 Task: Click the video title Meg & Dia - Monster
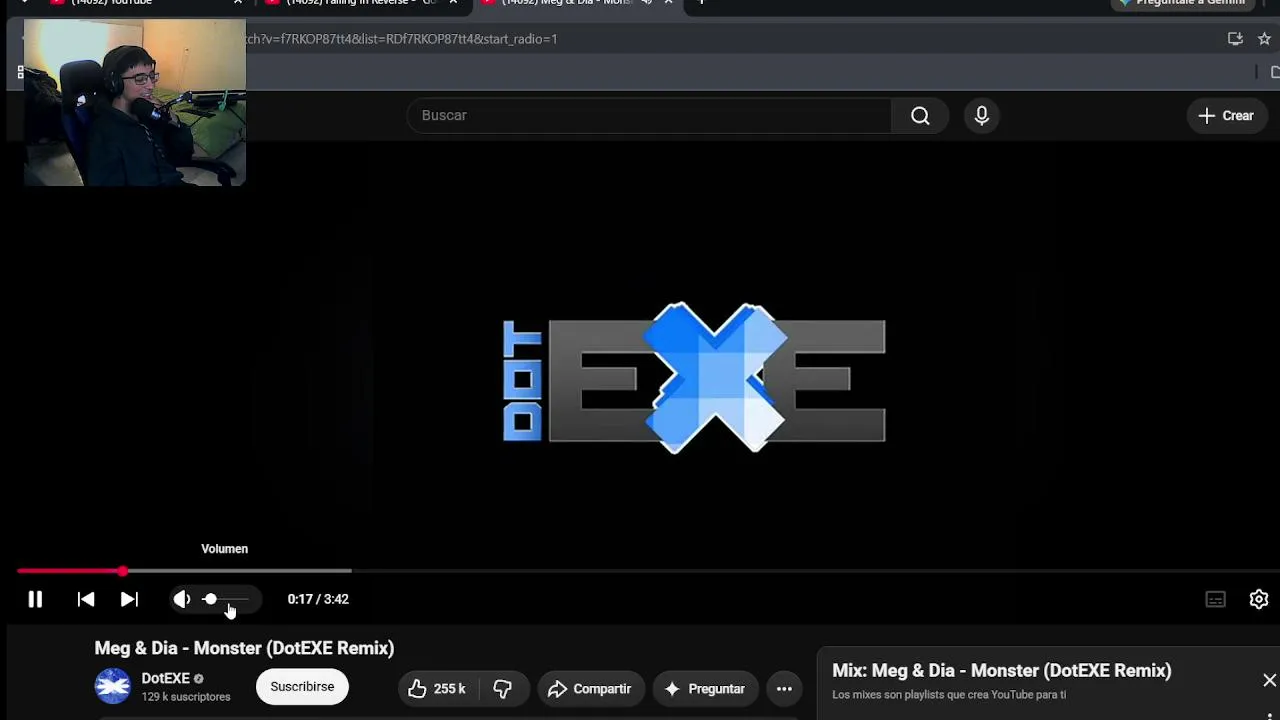[244, 648]
